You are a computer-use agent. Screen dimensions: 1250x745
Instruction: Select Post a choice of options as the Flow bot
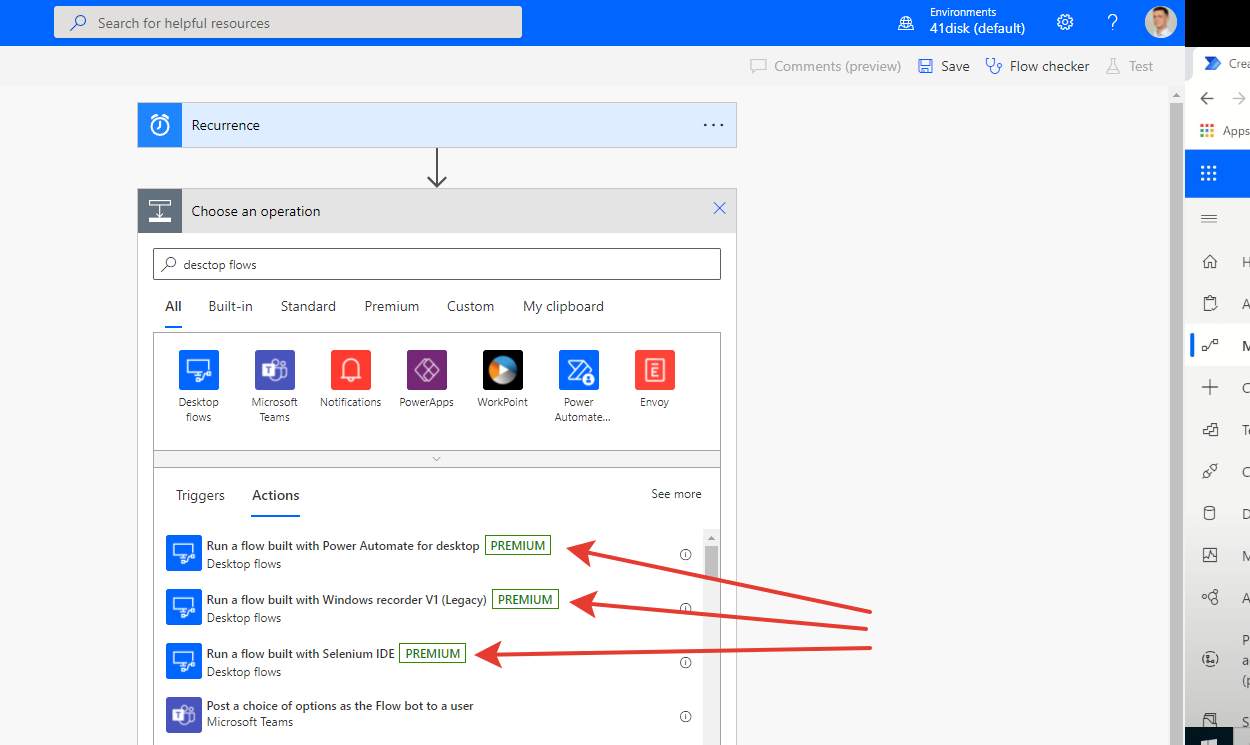340,706
